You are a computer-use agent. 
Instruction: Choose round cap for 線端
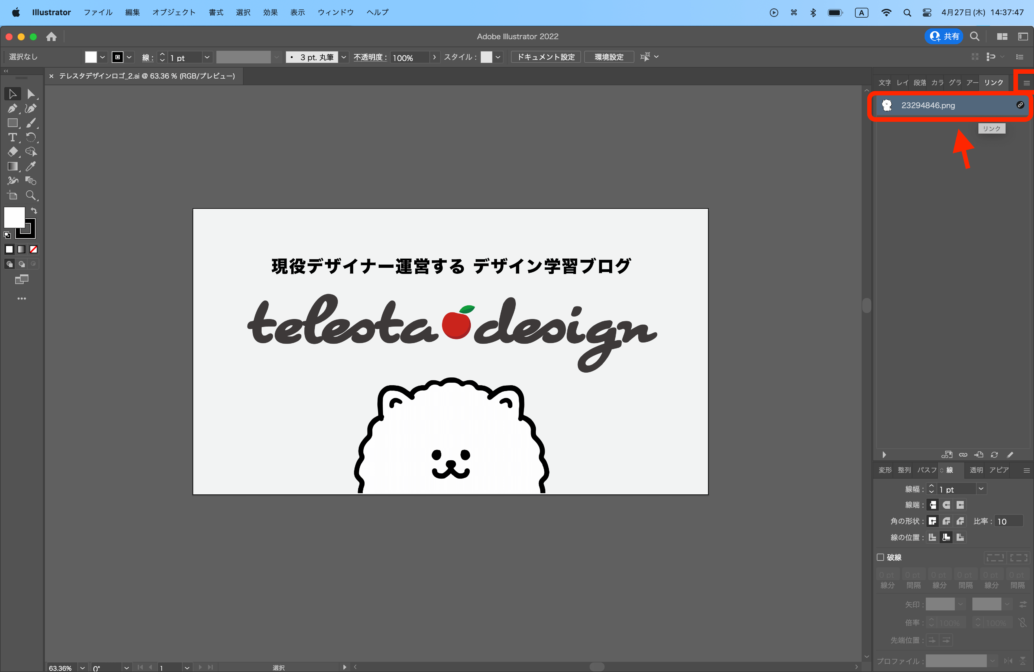click(x=946, y=505)
